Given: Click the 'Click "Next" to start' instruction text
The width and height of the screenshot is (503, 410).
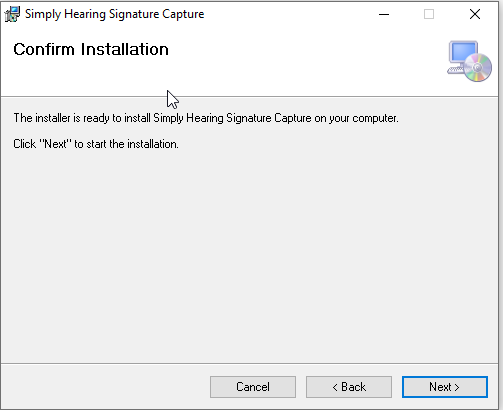Looking at the screenshot, I should [x=96, y=144].
